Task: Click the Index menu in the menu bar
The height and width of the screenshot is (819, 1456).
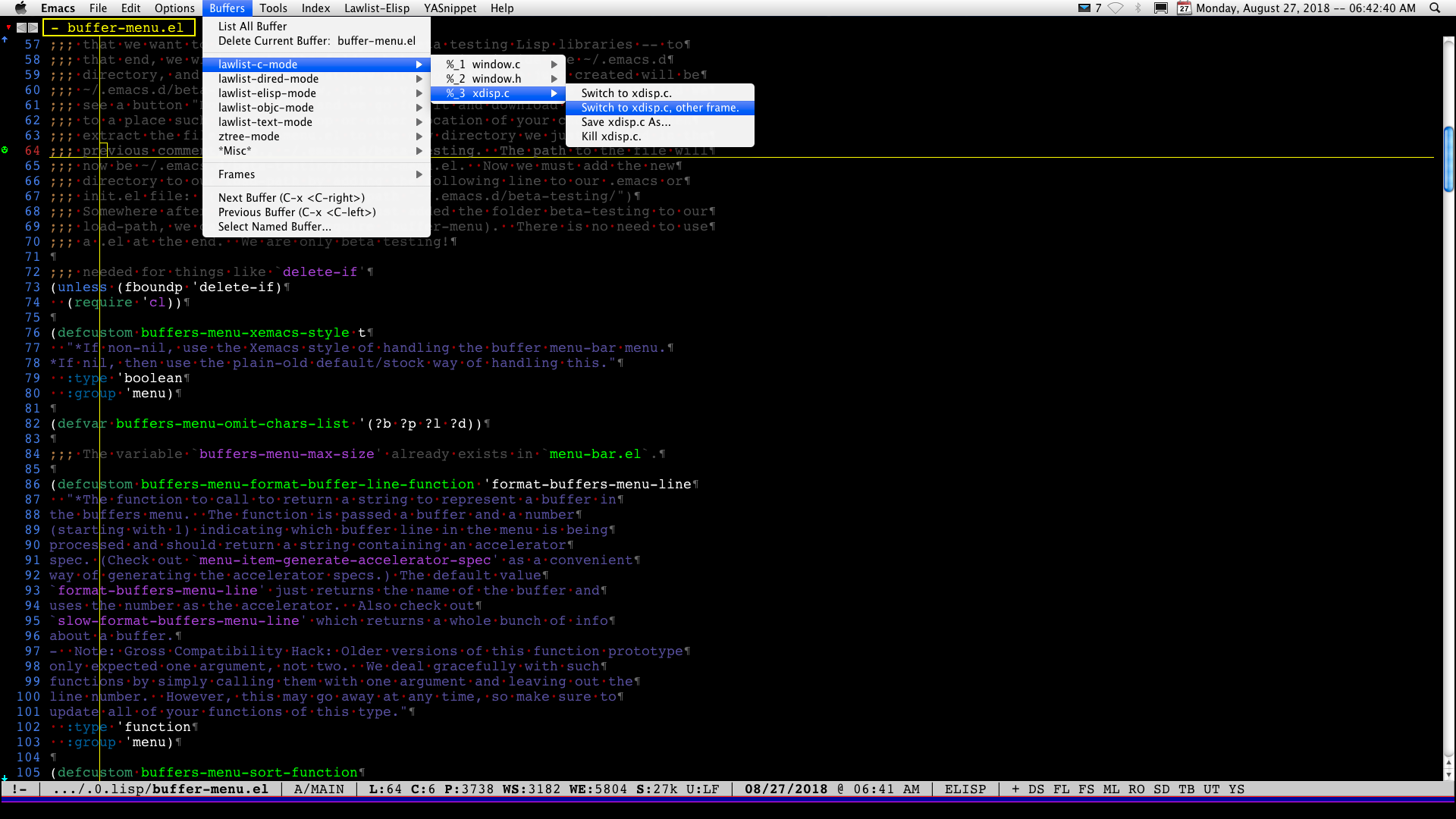Action: pyautogui.click(x=316, y=8)
